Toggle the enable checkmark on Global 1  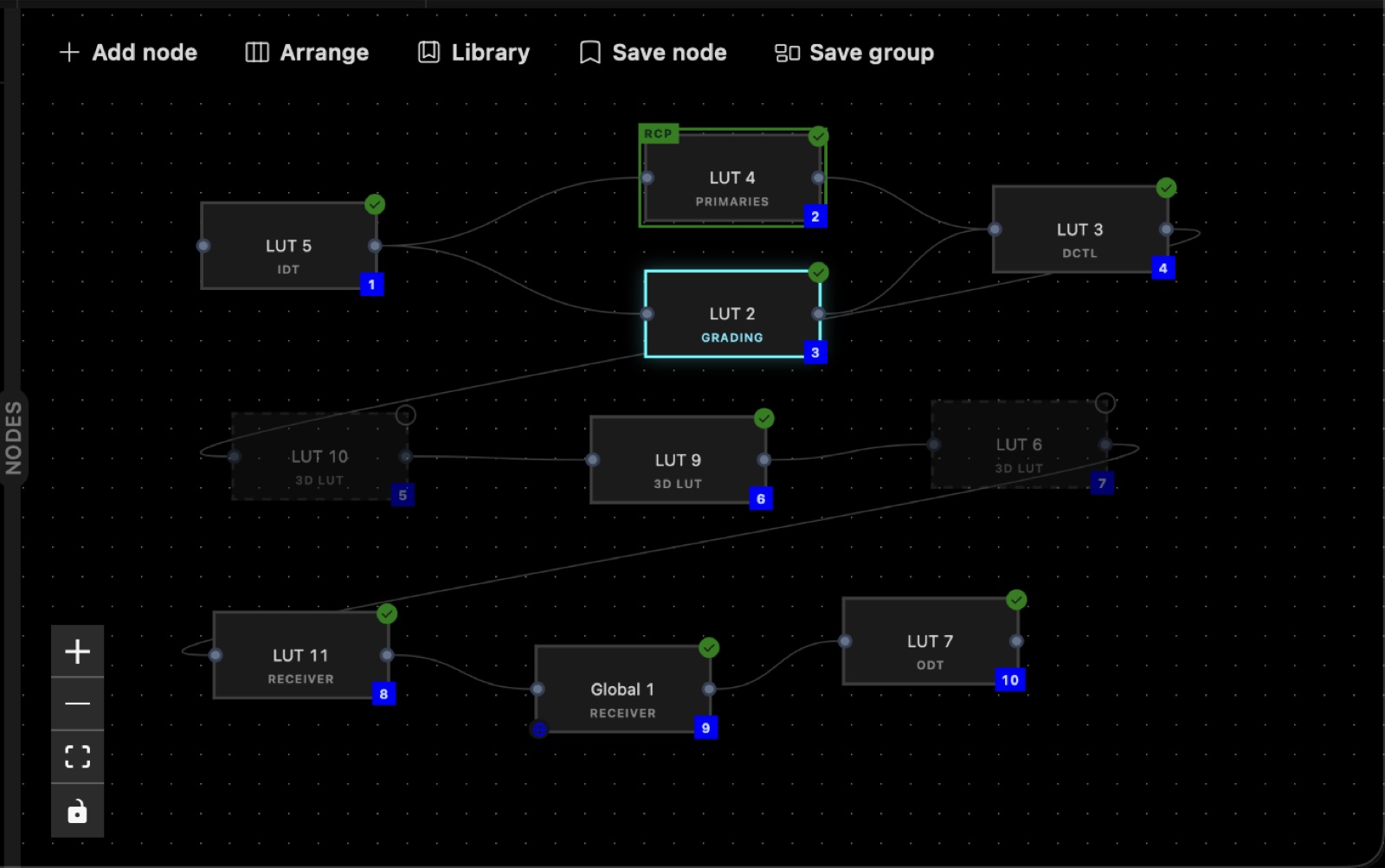pyautogui.click(x=709, y=647)
